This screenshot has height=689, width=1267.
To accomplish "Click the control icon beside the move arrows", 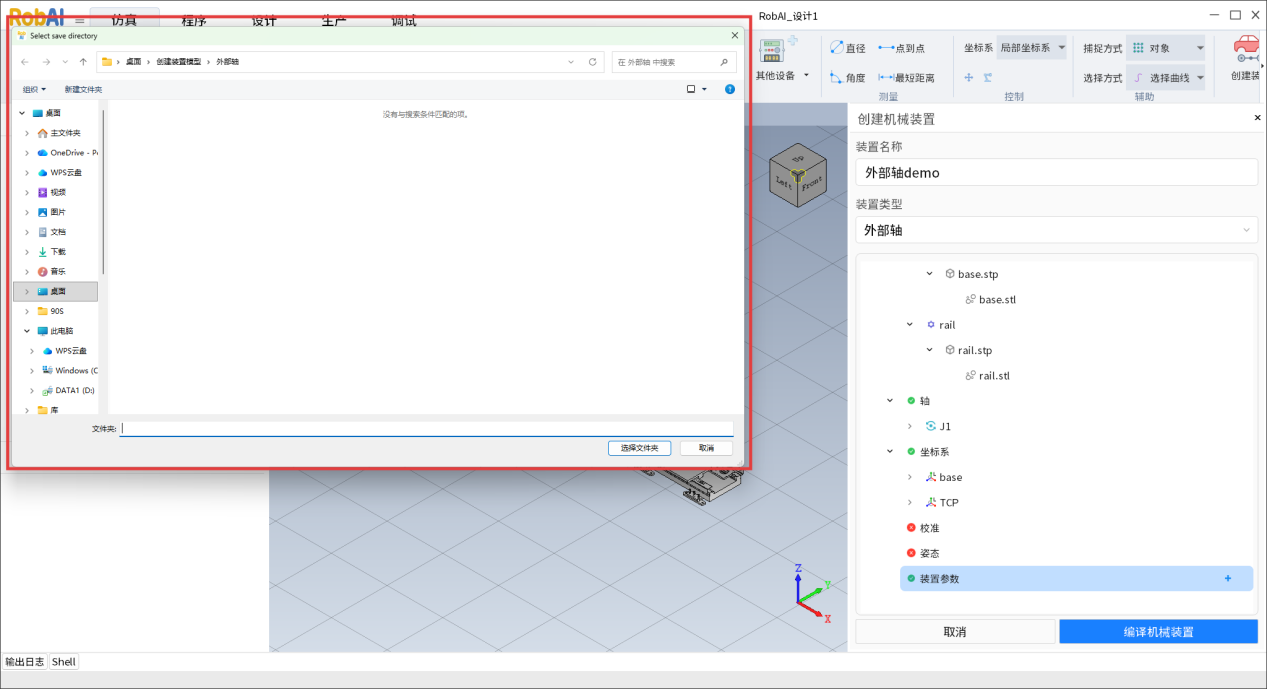I will (x=987, y=78).
